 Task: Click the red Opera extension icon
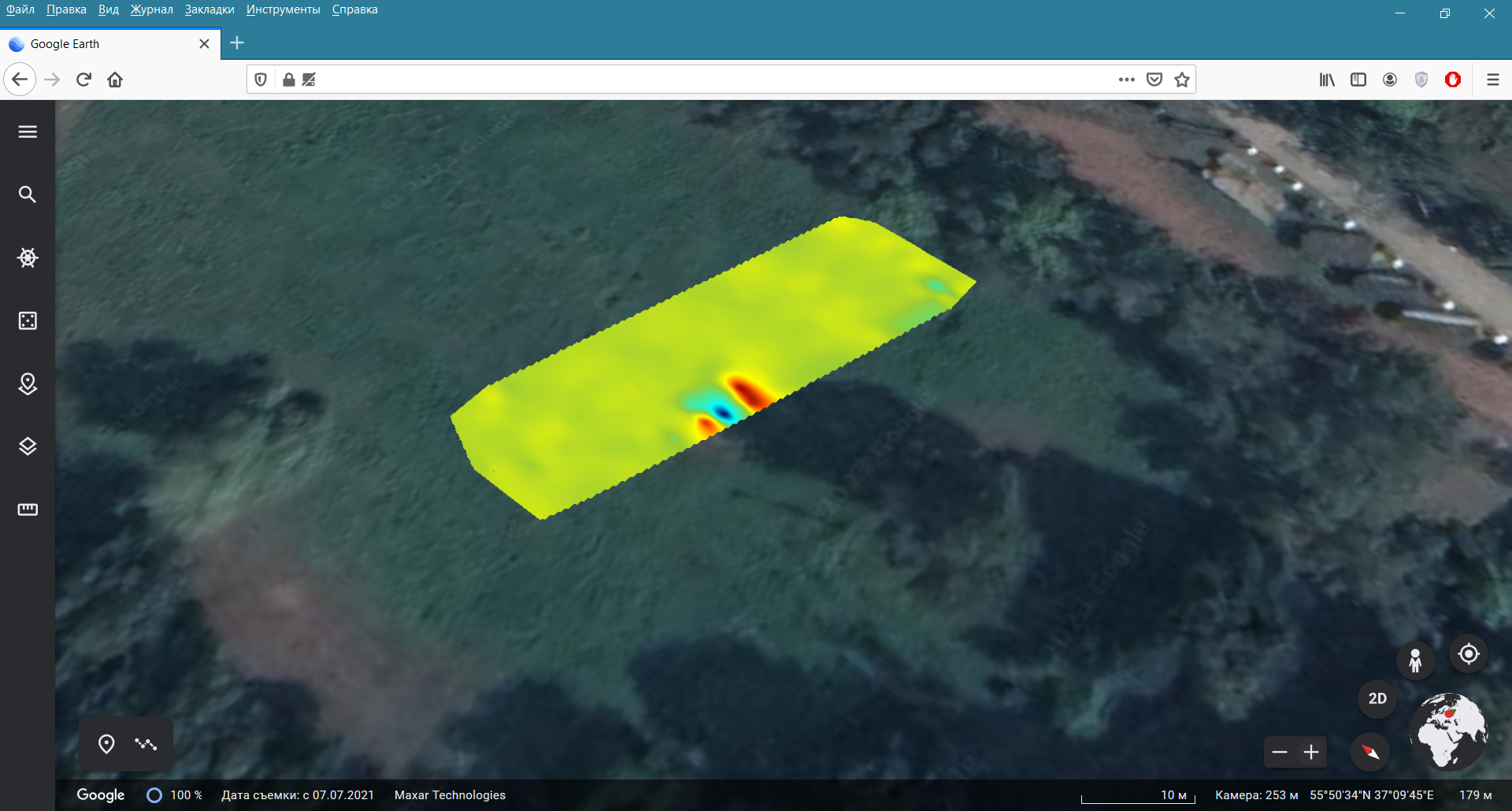pos(1453,80)
